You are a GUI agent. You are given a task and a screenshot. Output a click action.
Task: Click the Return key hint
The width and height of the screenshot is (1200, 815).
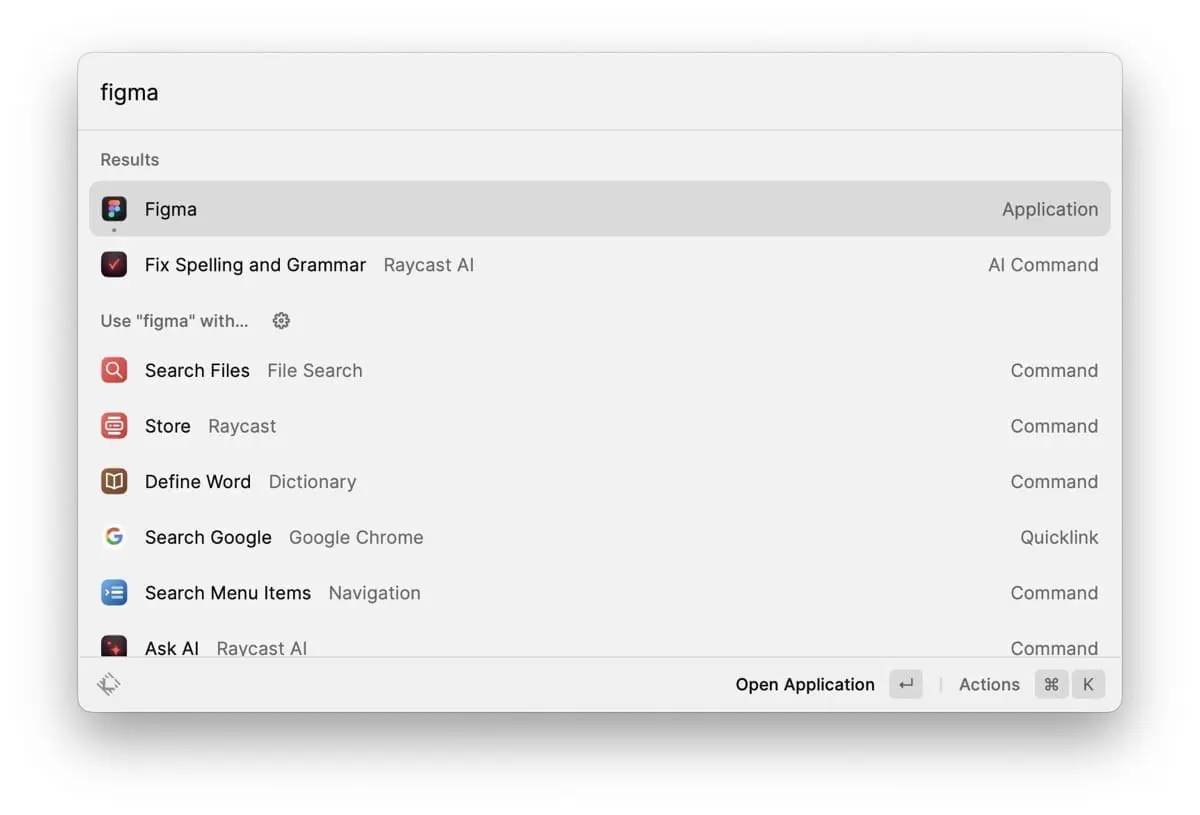906,685
